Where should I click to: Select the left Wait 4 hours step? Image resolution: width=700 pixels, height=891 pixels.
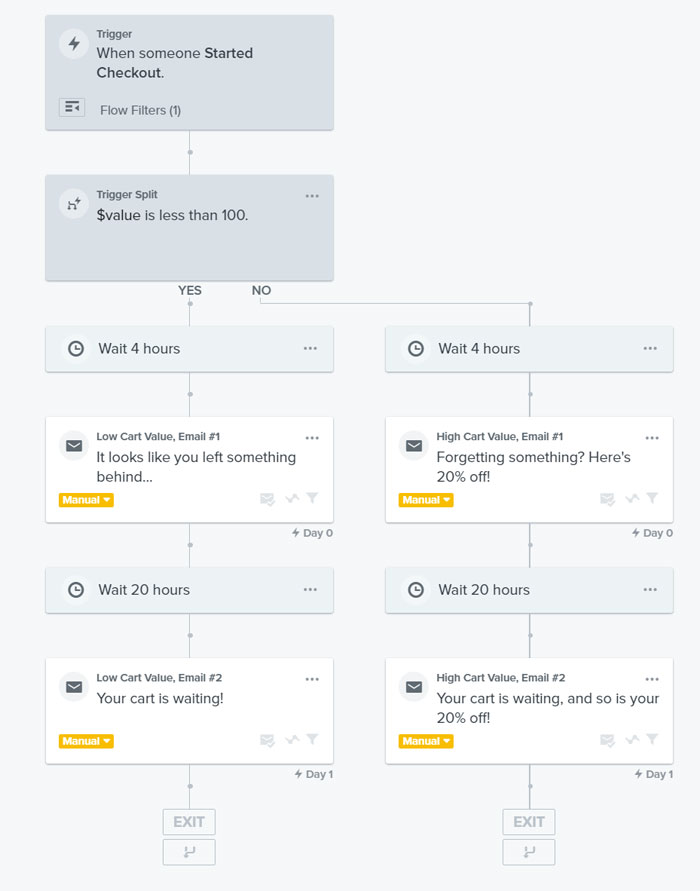coord(189,349)
